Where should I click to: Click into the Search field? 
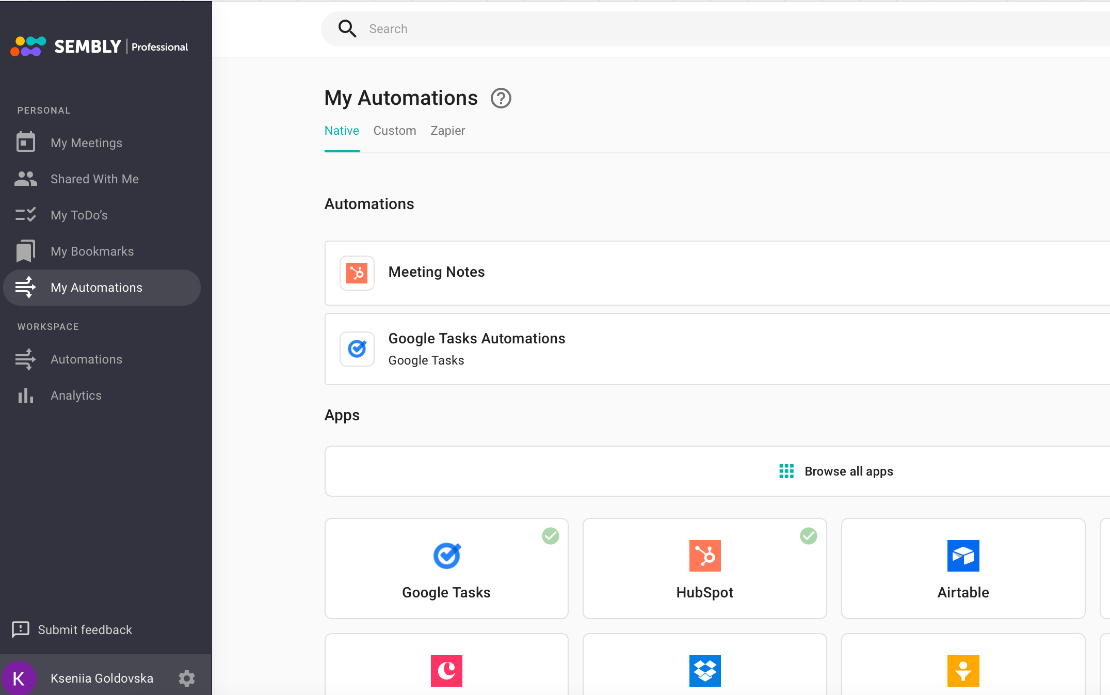point(700,29)
